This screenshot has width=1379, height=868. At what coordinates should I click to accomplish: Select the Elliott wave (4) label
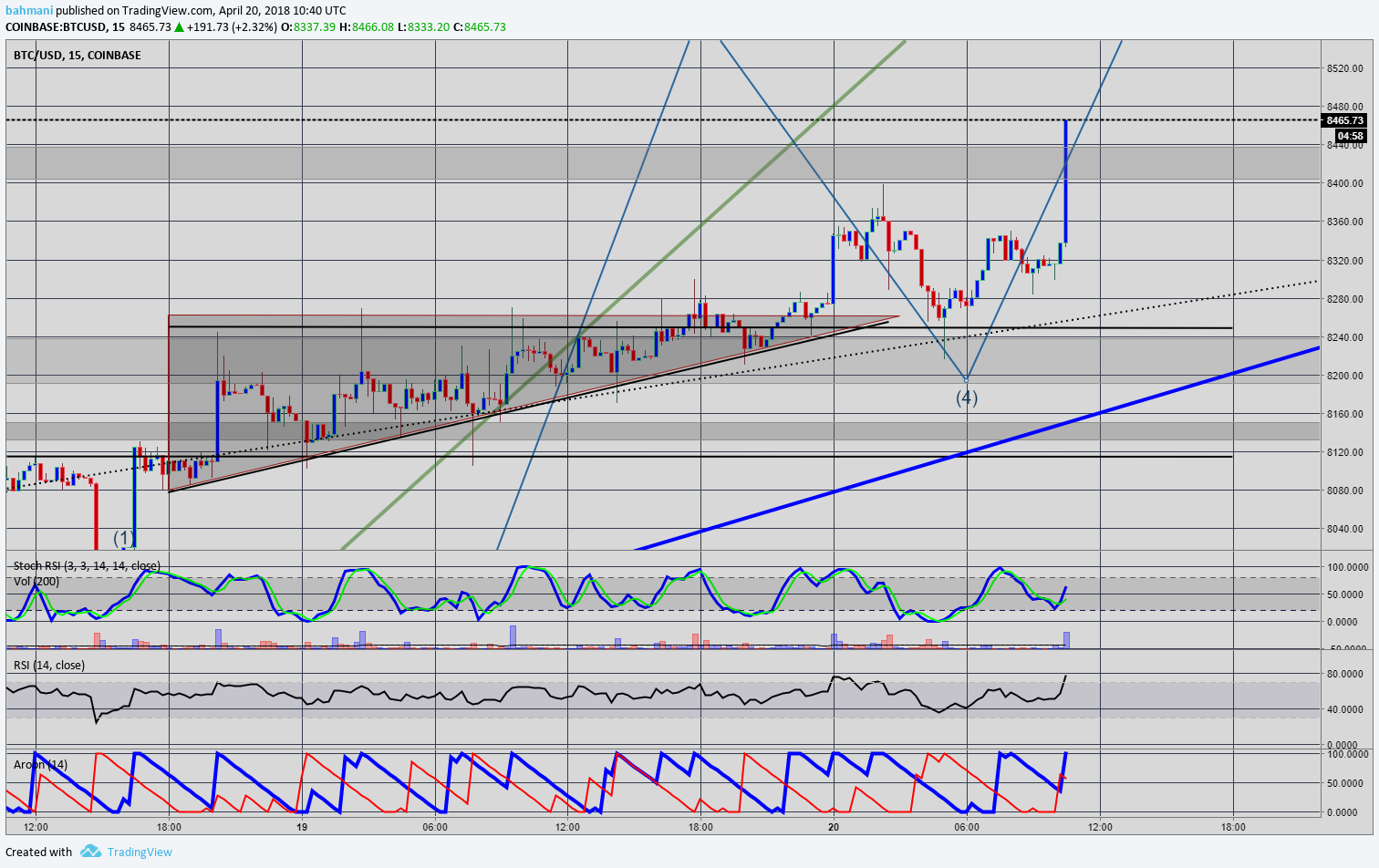tap(967, 398)
